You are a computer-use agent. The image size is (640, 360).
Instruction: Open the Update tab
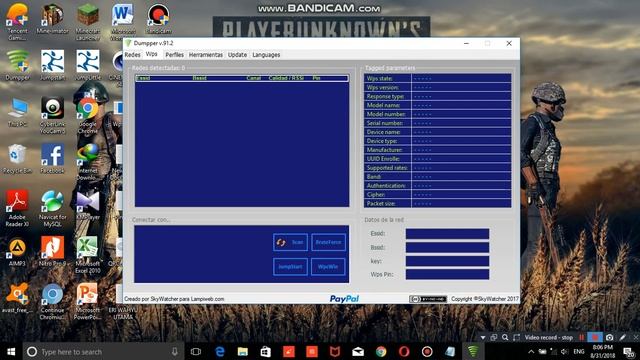point(237,55)
